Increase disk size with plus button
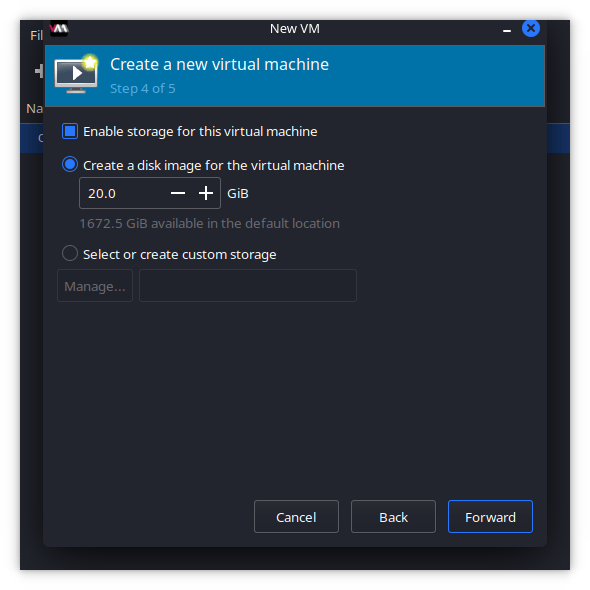 (206, 193)
